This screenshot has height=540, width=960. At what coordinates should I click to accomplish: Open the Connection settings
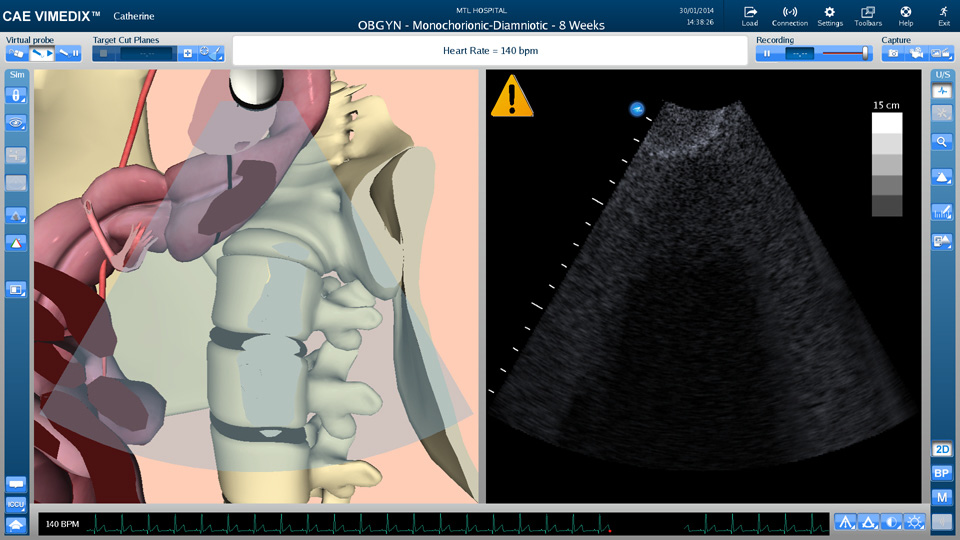click(790, 16)
